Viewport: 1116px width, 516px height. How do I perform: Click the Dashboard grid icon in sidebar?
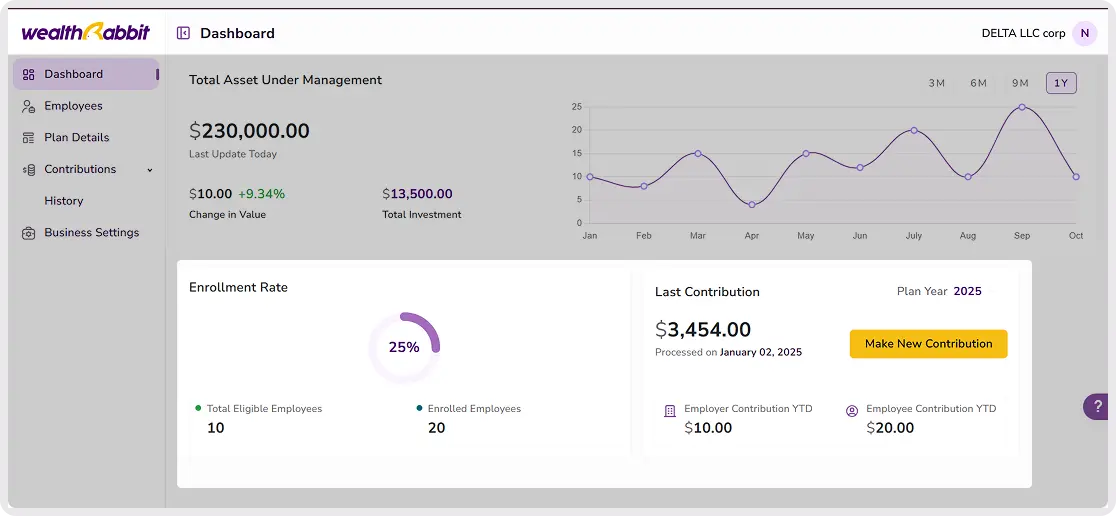click(x=29, y=74)
